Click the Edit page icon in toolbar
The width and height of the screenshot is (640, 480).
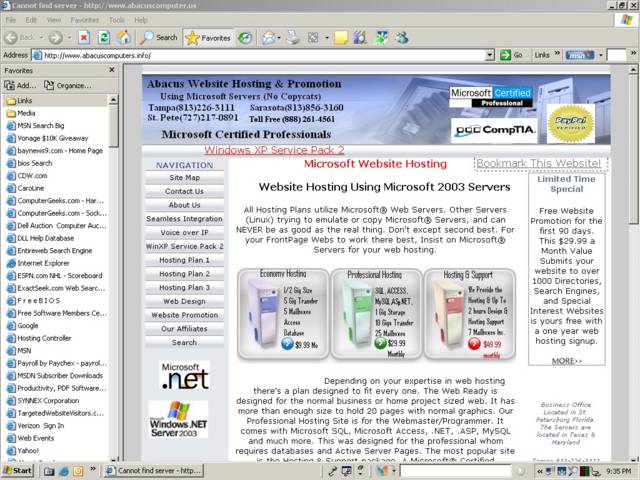coord(313,38)
